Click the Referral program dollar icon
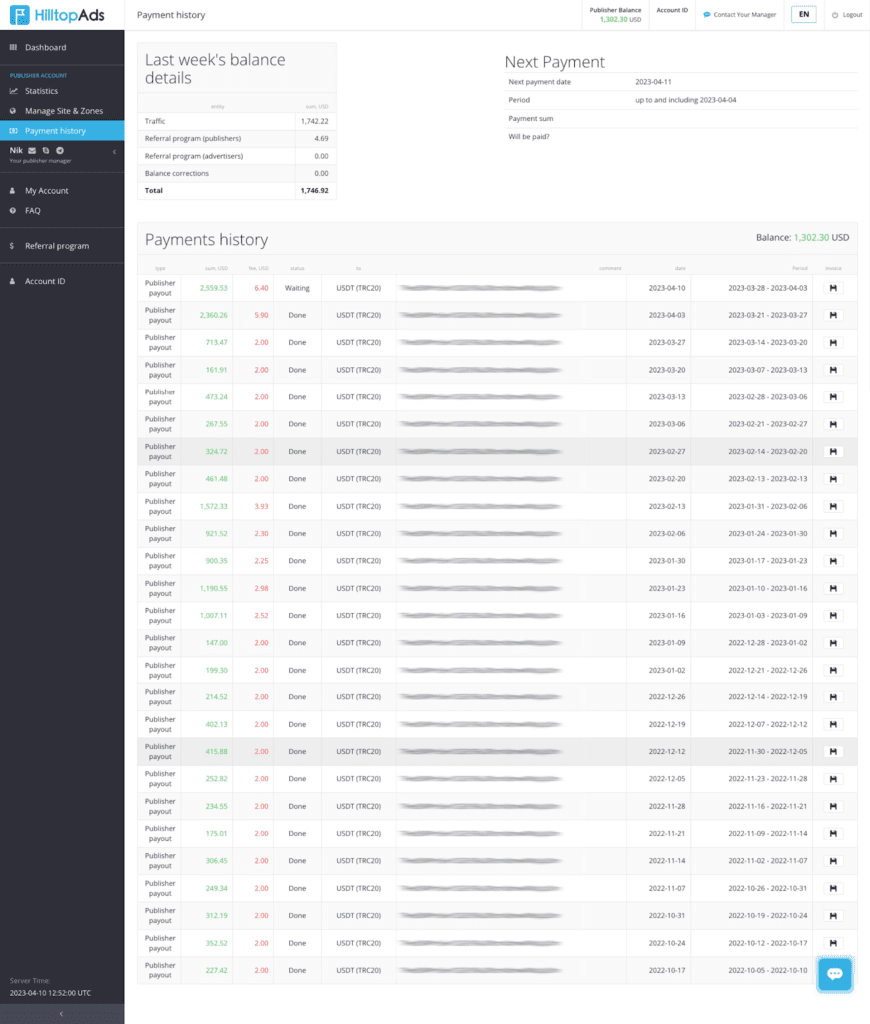Image resolution: width=870 pixels, height=1024 pixels. 12,245
